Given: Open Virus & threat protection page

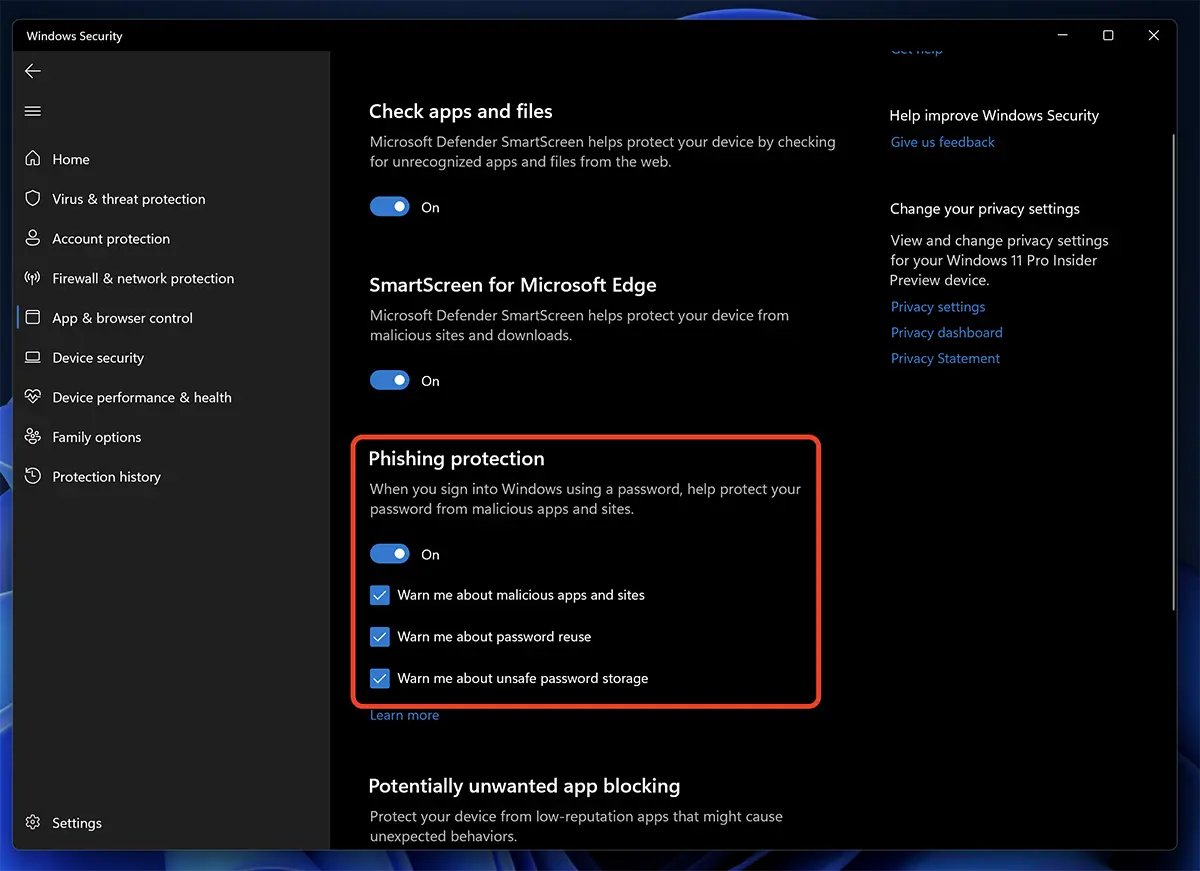Looking at the screenshot, I should pyautogui.click(x=129, y=199).
